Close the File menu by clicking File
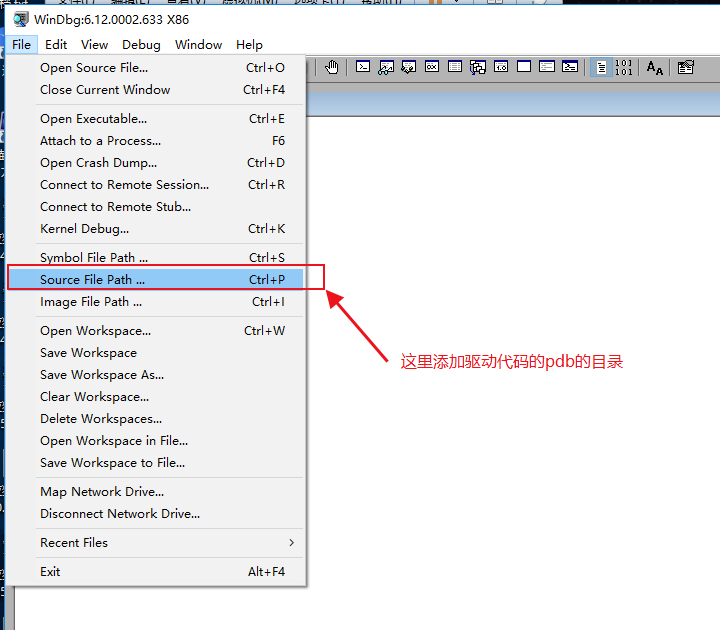 [22, 45]
